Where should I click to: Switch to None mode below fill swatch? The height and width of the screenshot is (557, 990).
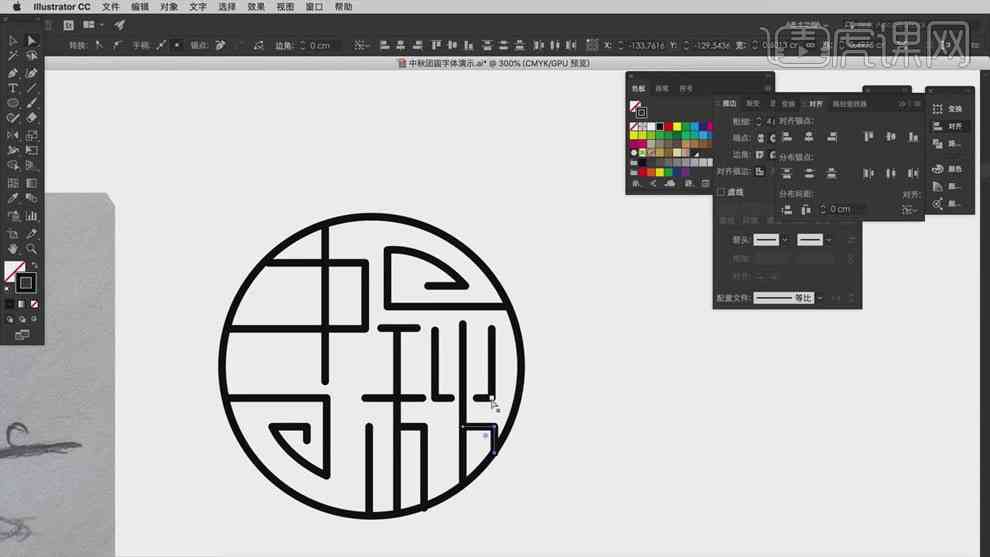[x=34, y=304]
